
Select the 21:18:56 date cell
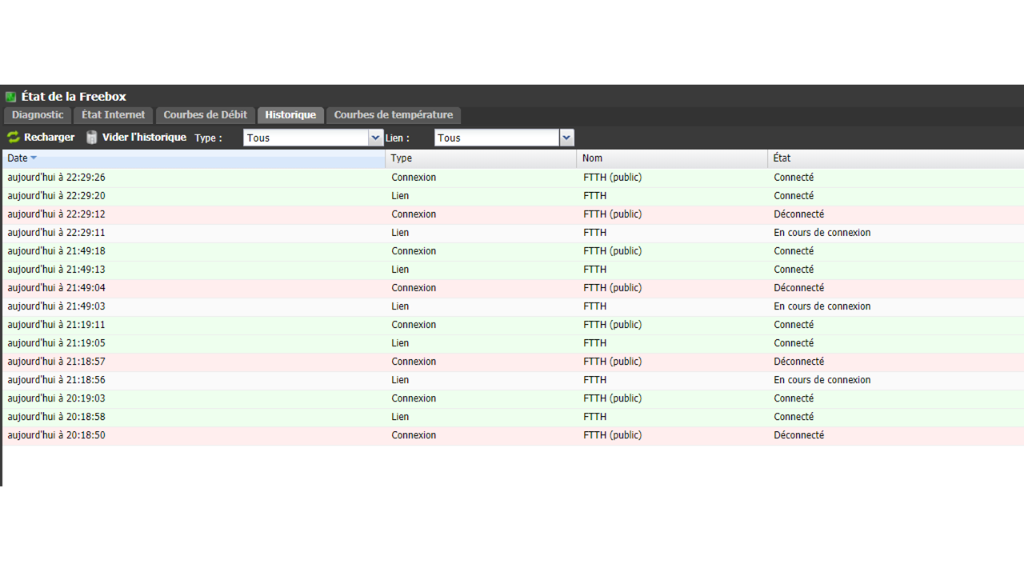tap(56, 380)
